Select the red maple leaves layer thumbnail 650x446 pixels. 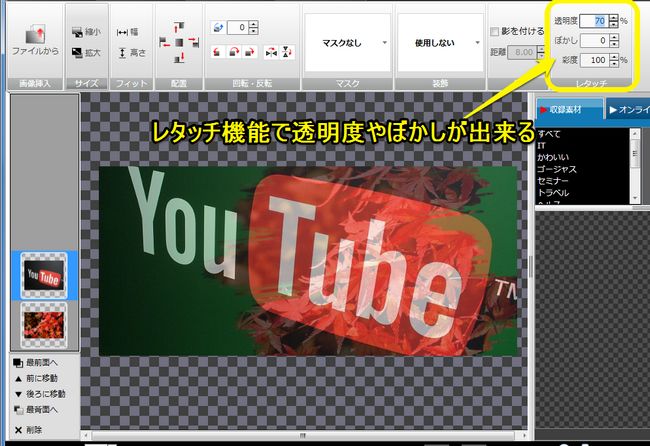pyautogui.click(x=44, y=325)
